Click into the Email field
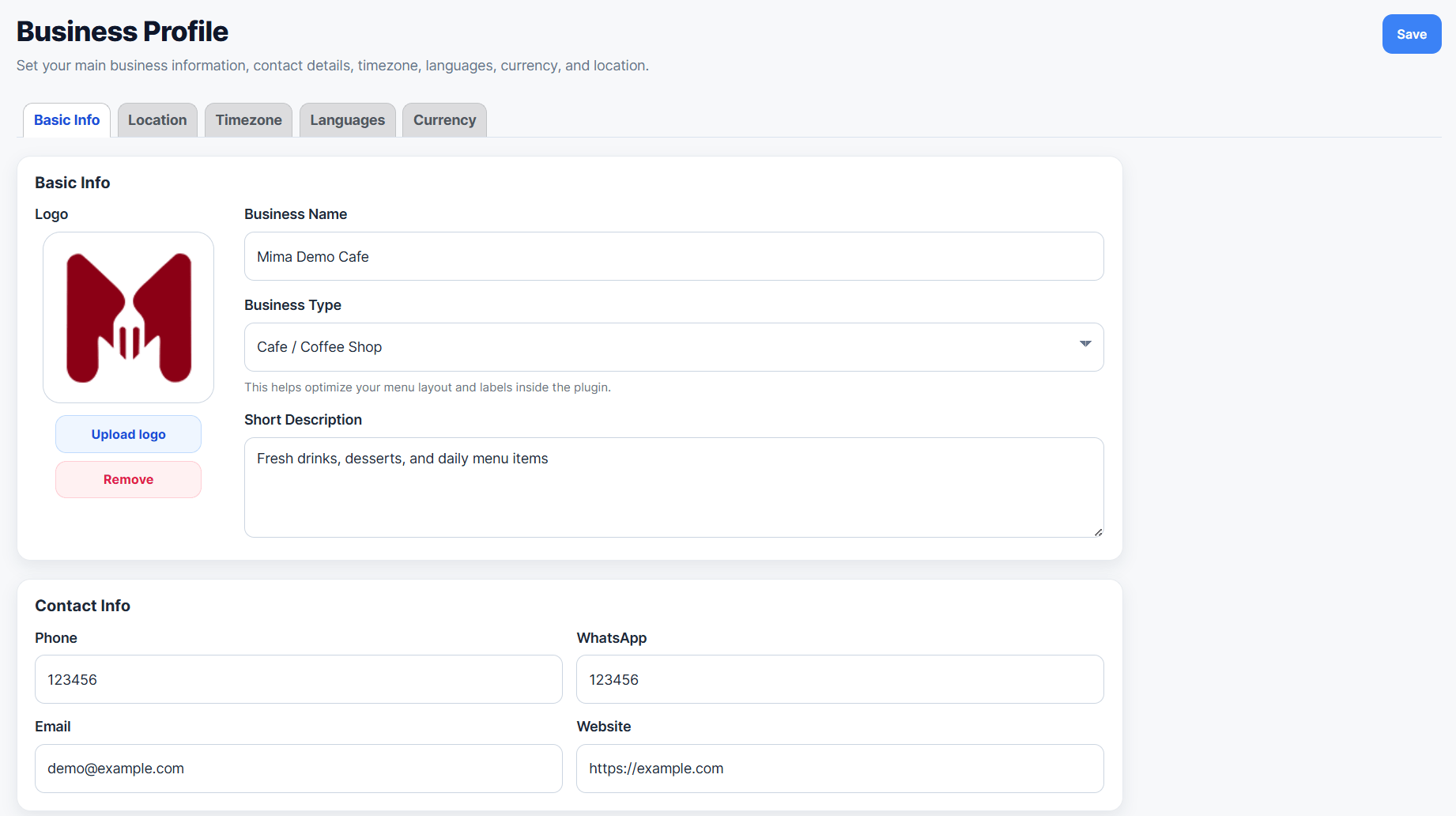 point(298,769)
